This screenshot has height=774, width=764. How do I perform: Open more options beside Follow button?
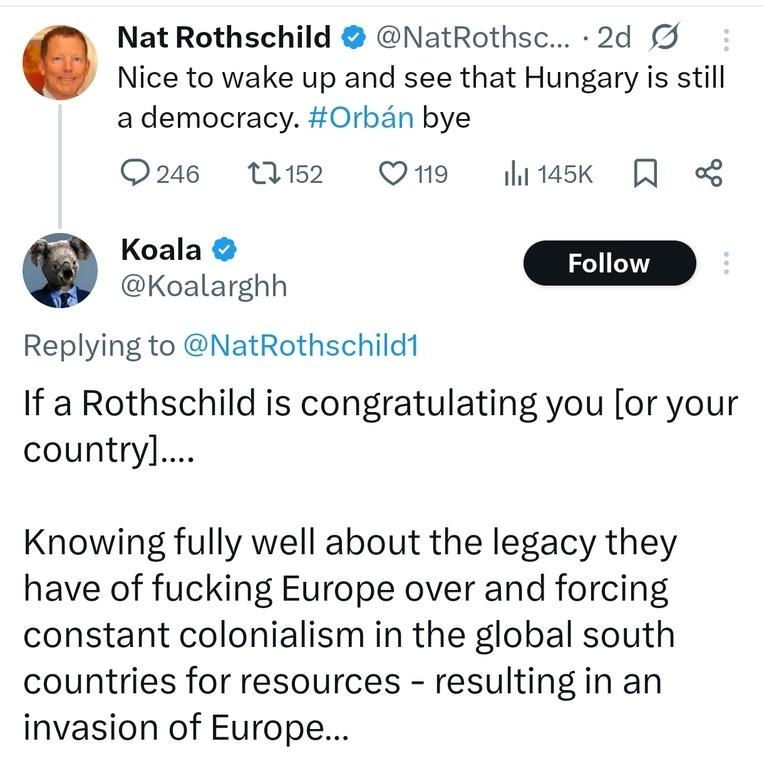pyautogui.click(x=726, y=263)
